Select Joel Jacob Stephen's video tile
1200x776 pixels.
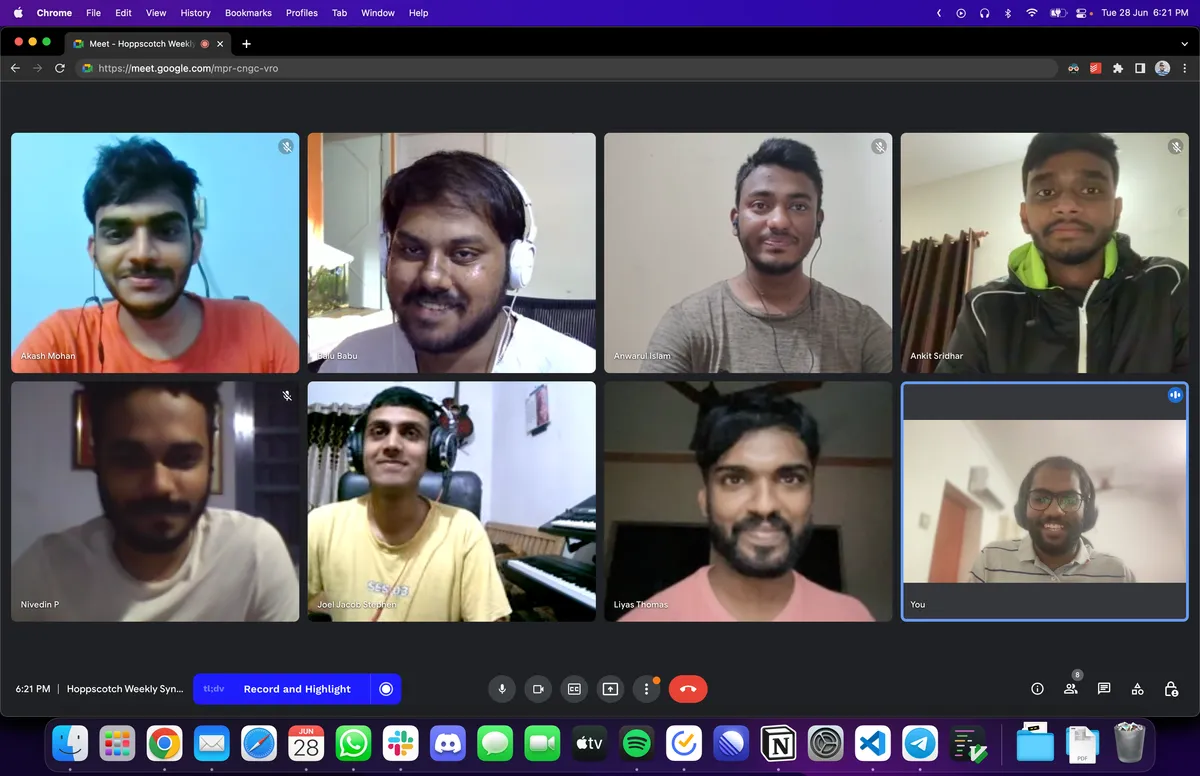452,501
